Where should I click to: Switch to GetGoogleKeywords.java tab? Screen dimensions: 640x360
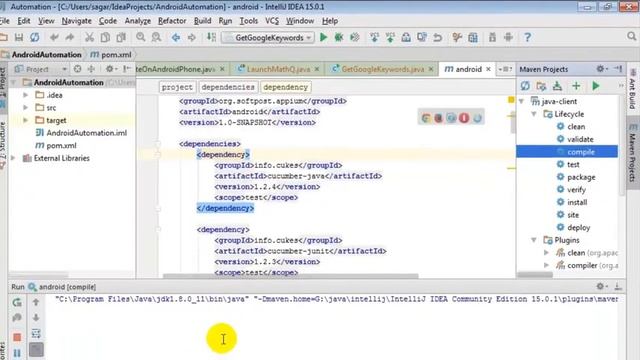click(x=382, y=69)
